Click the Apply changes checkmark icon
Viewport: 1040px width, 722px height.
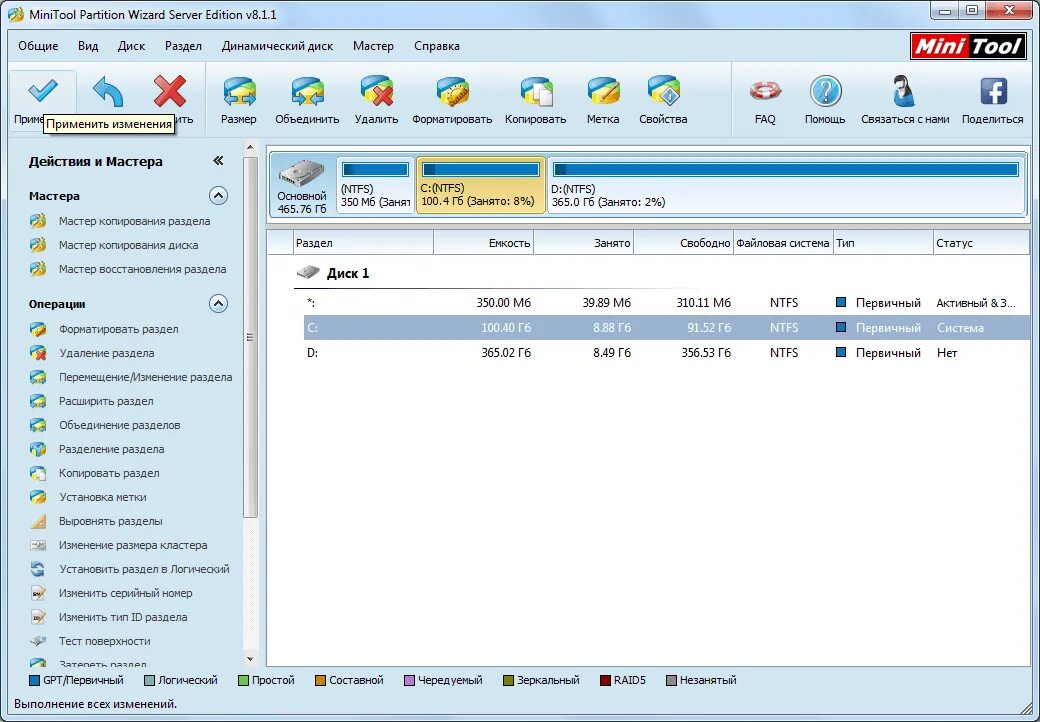42,90
